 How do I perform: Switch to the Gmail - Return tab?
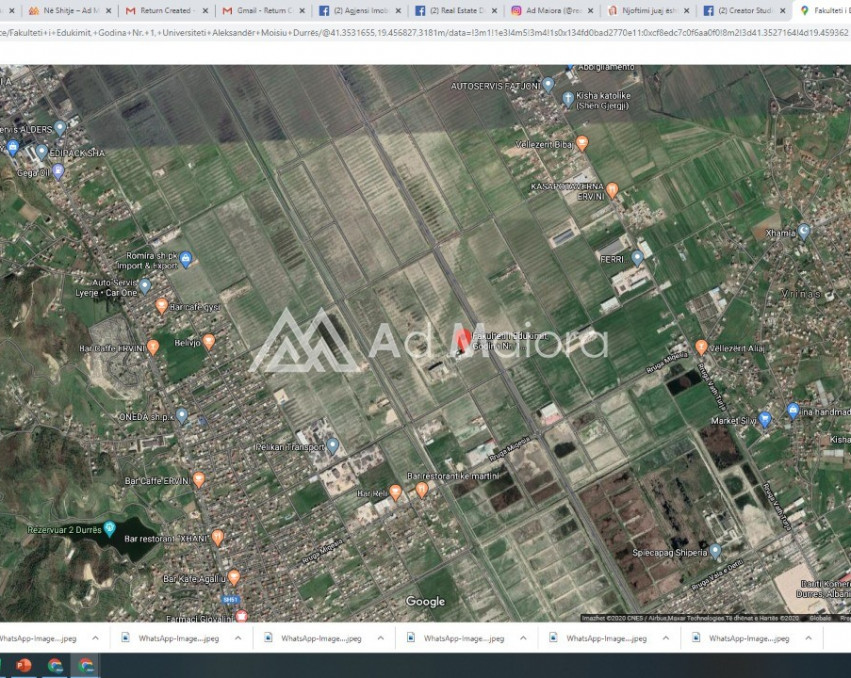263,11
